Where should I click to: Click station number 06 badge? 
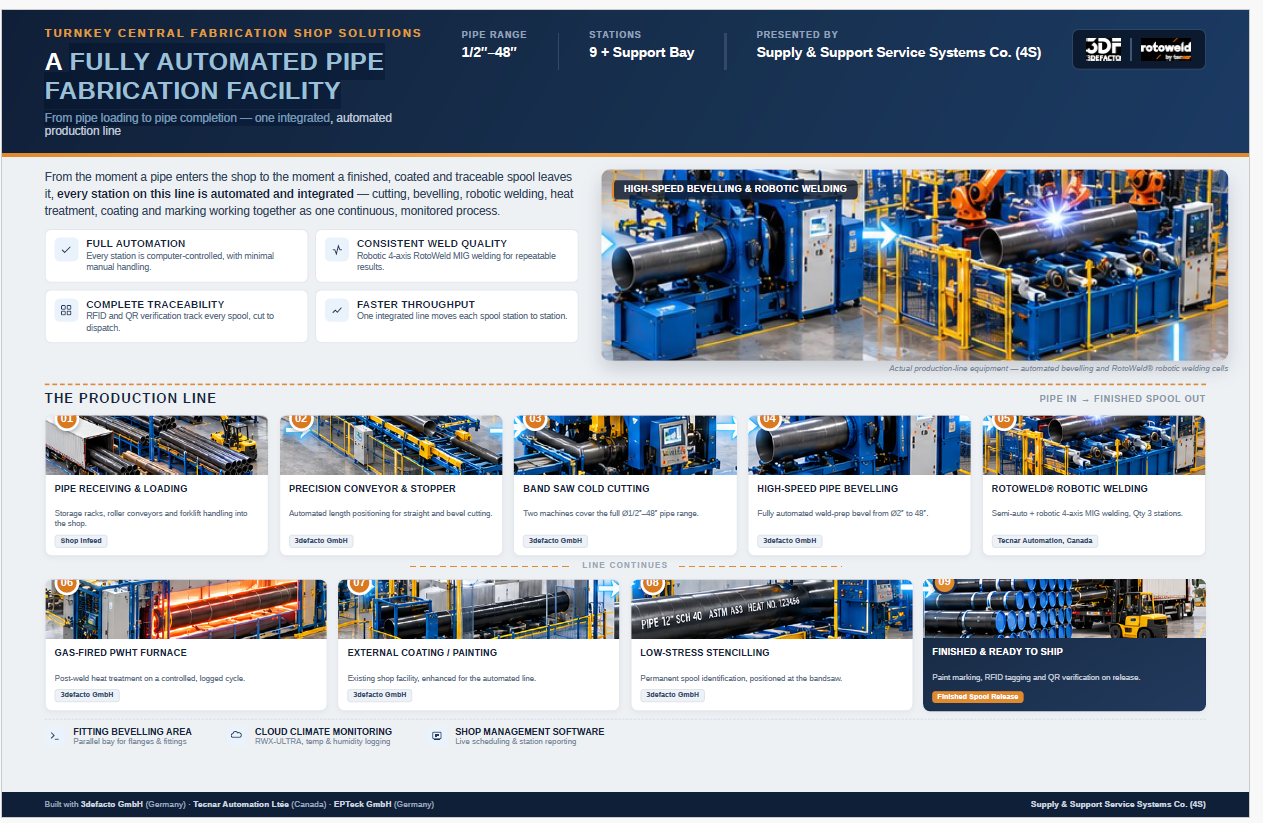[x=66, y=583]
